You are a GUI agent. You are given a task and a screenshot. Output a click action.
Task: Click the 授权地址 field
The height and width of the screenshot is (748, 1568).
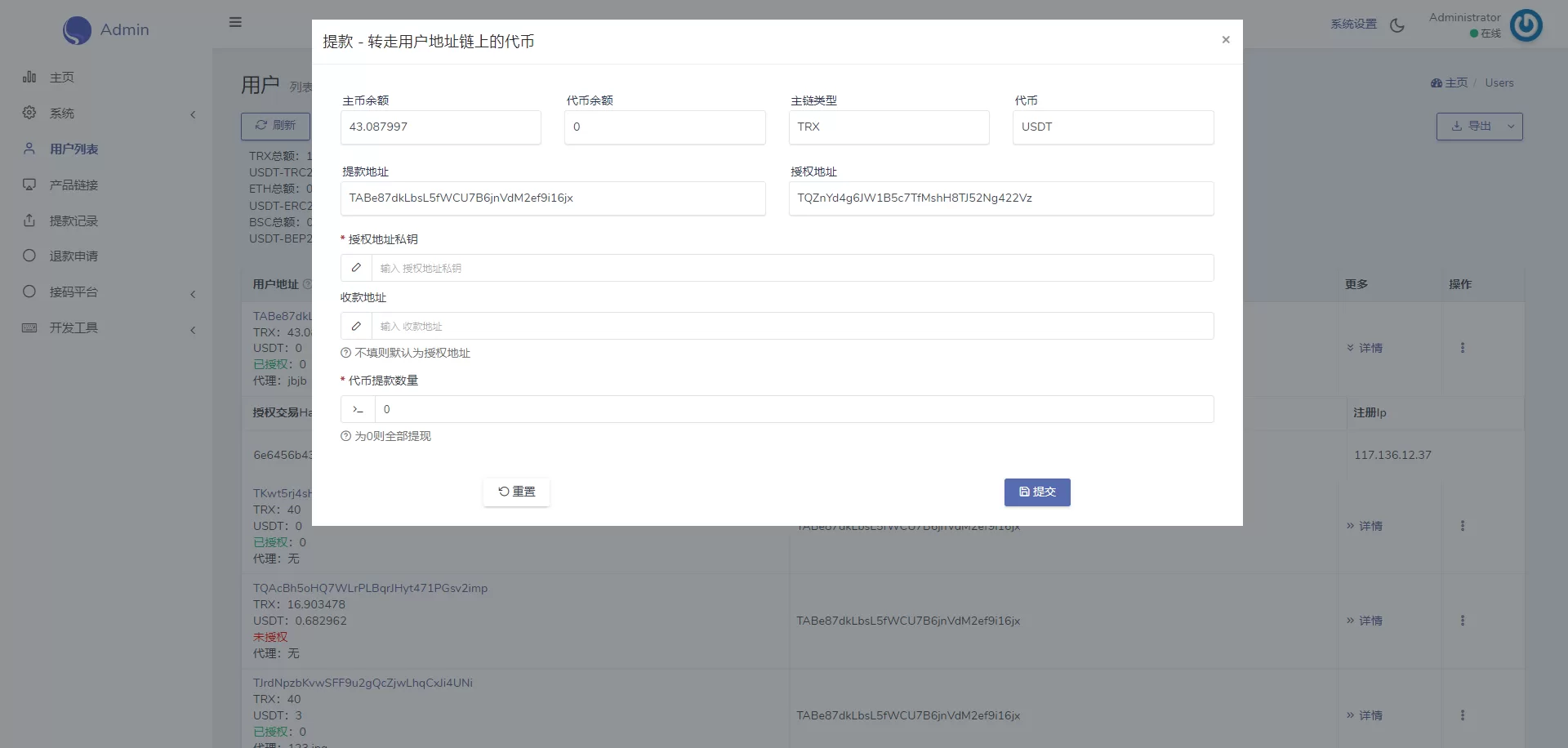[x=1001, y=198]
